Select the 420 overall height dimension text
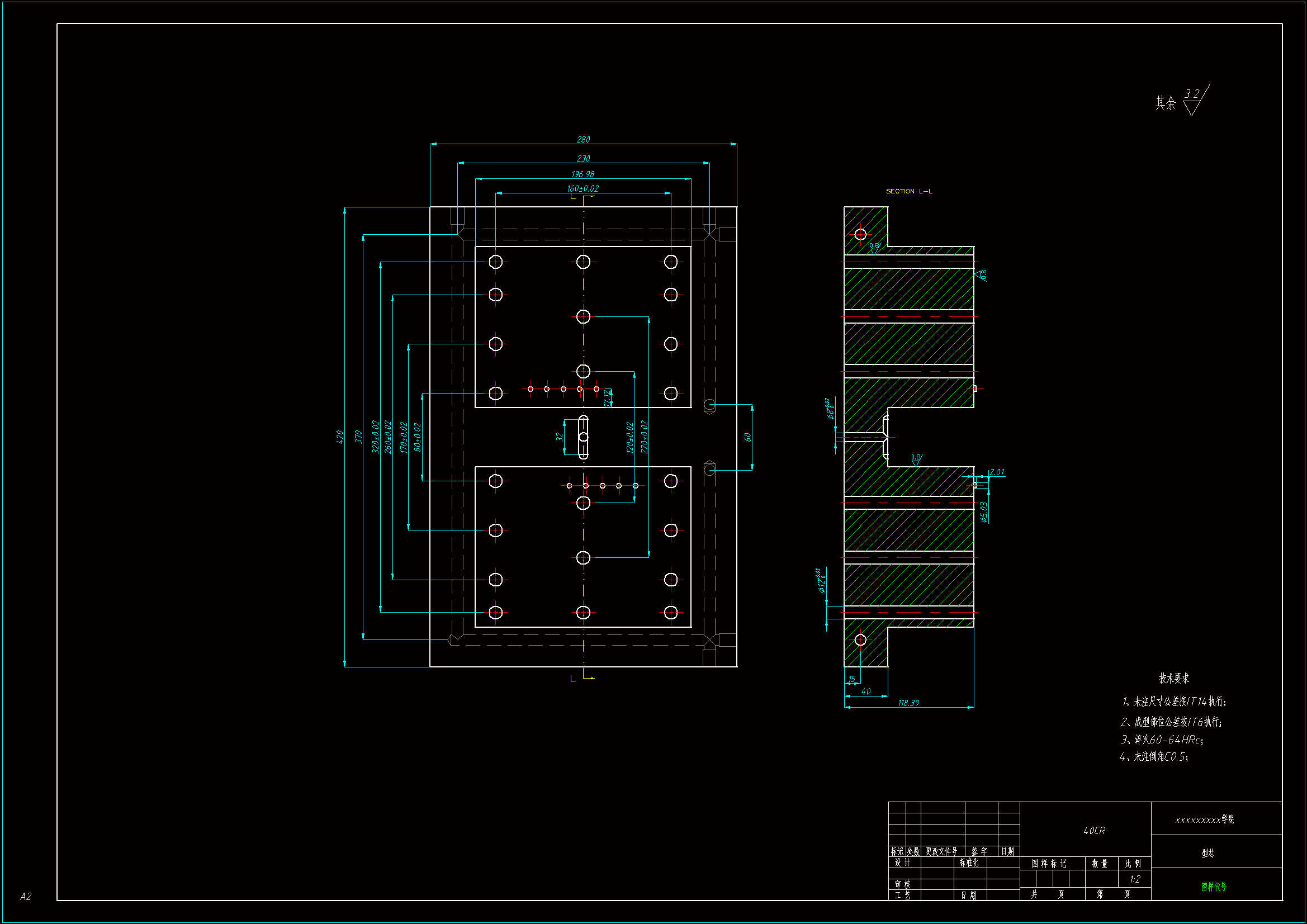Screen dimensions: 1307x924 click(340, 437)
